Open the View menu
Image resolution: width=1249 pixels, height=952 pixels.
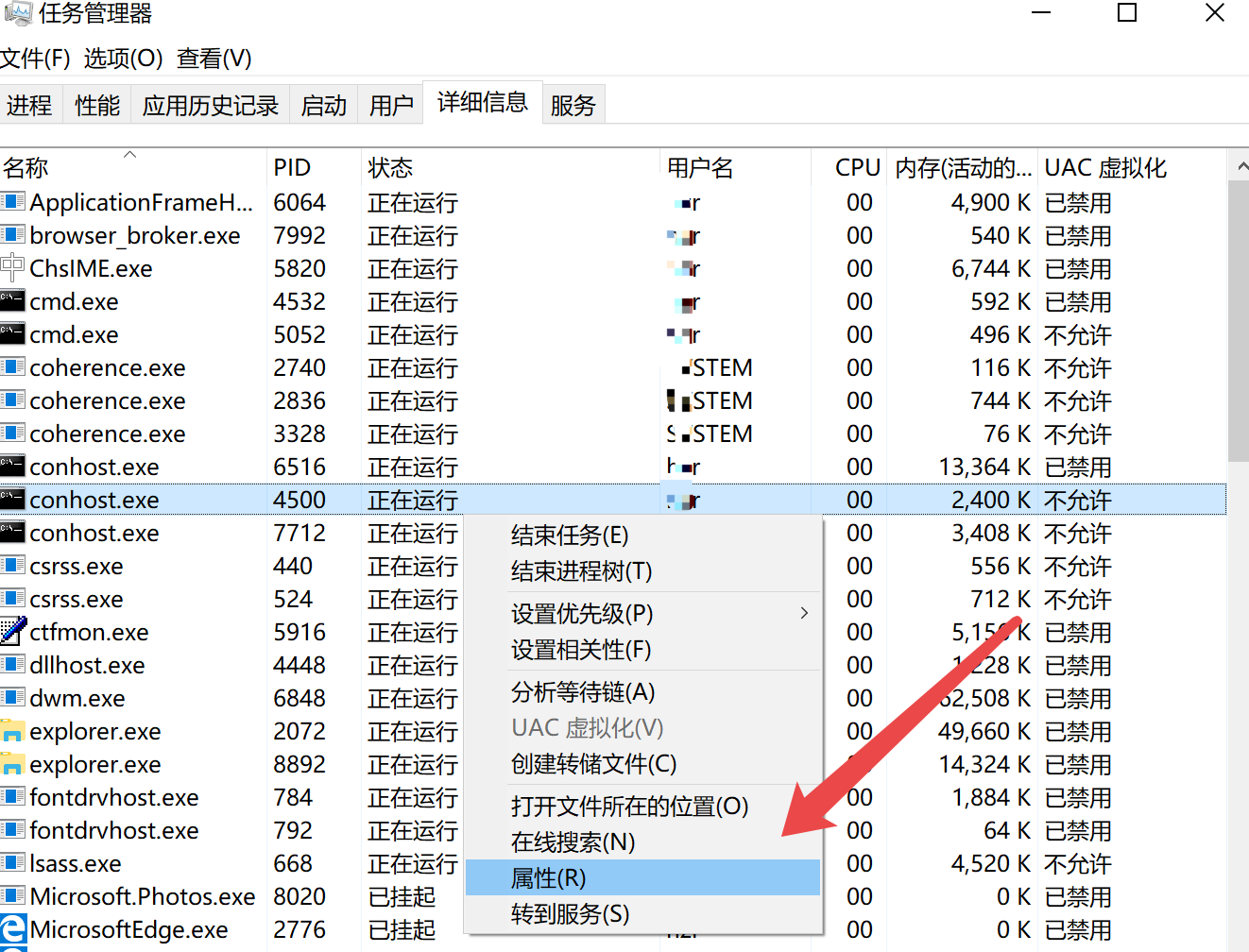[x=214, y=59]
